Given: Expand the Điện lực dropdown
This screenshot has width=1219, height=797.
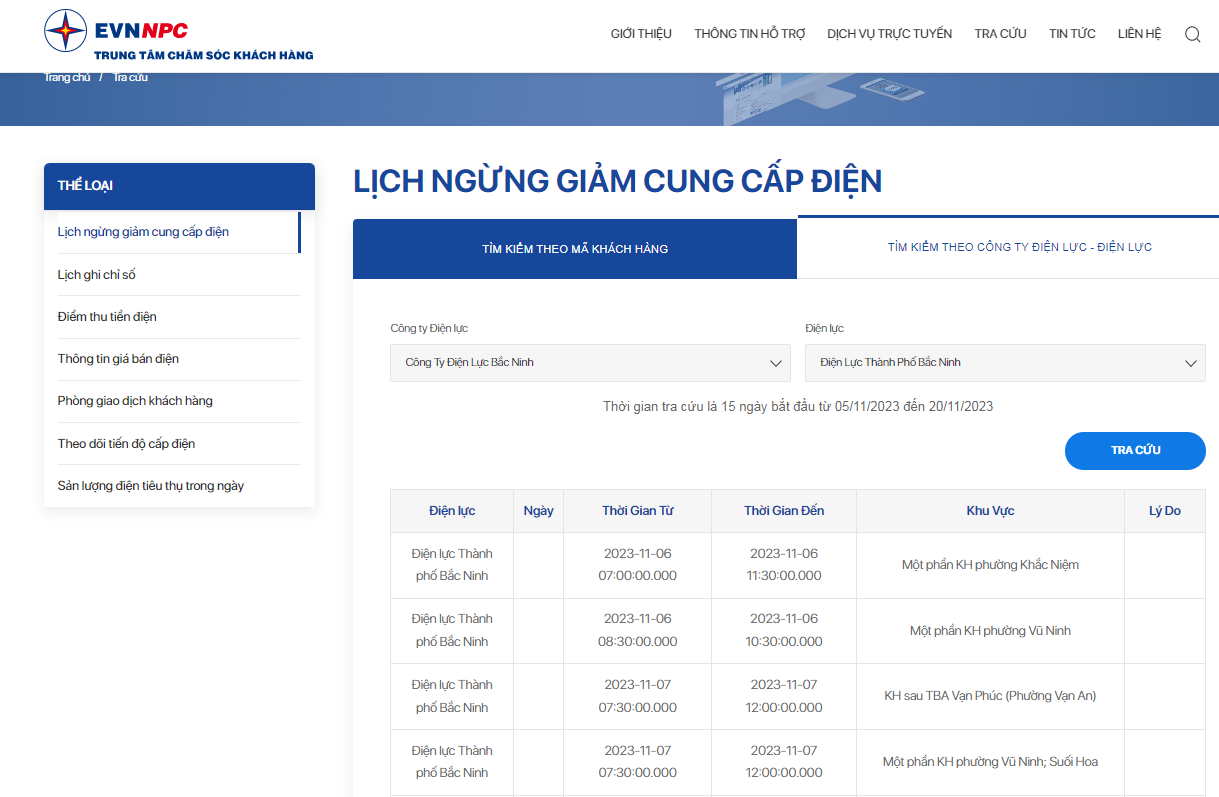Looking at the screenshot, I should pos(1005,363).
